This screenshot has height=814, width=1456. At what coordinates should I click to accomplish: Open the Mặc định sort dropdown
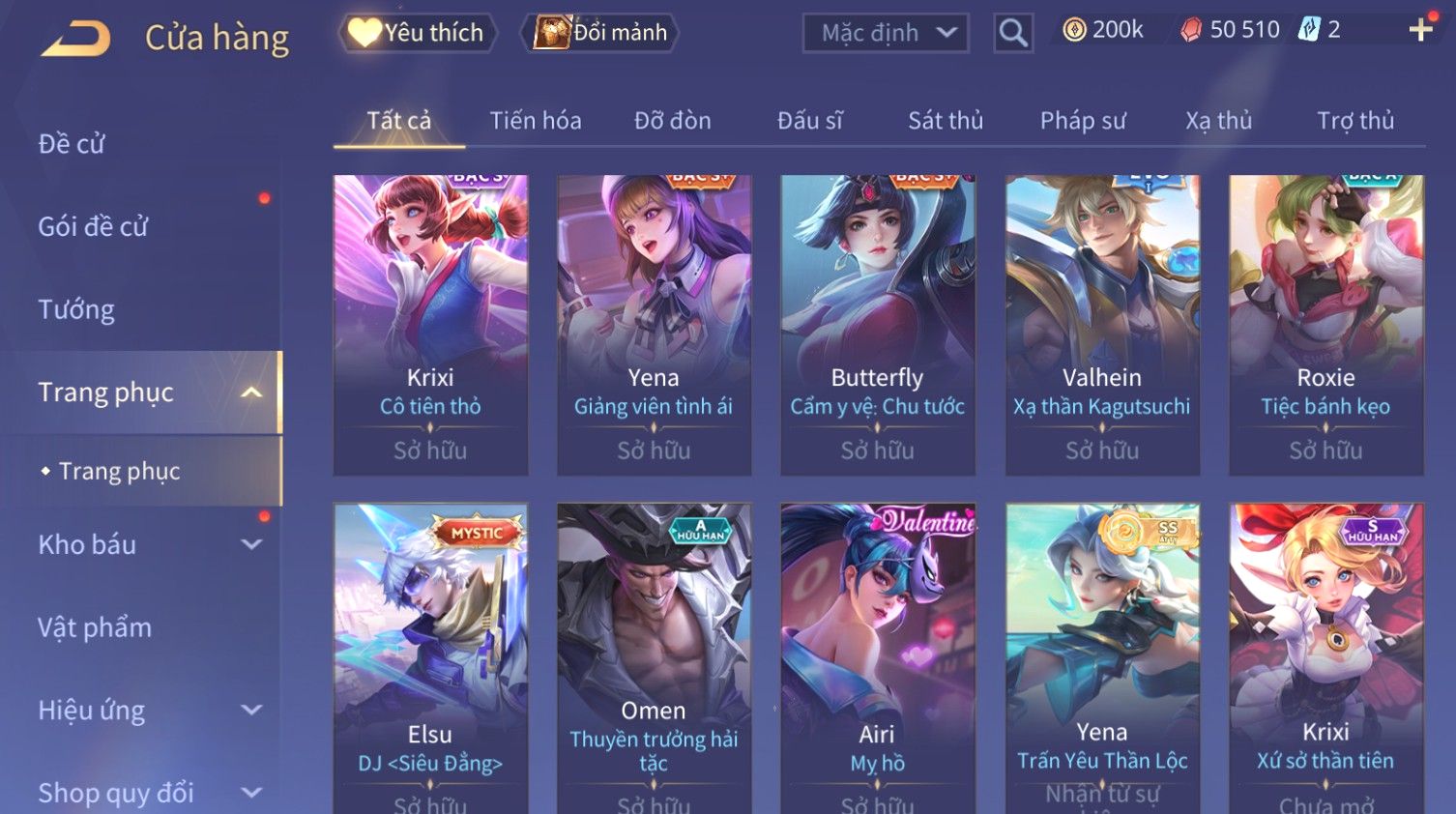(886, 33)
